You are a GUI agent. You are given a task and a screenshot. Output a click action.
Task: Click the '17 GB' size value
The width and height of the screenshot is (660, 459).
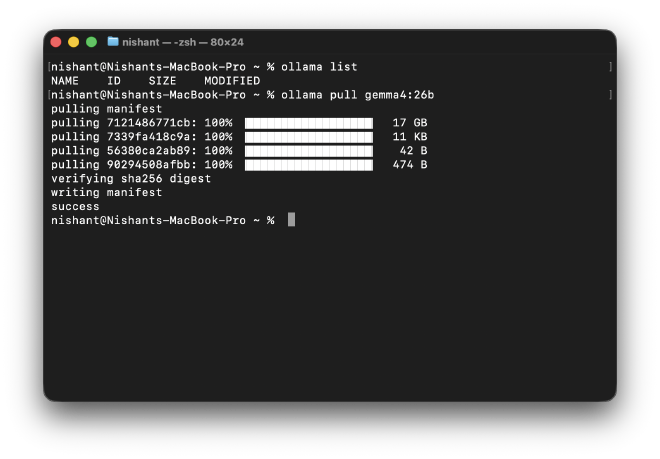tap(410, 123)
